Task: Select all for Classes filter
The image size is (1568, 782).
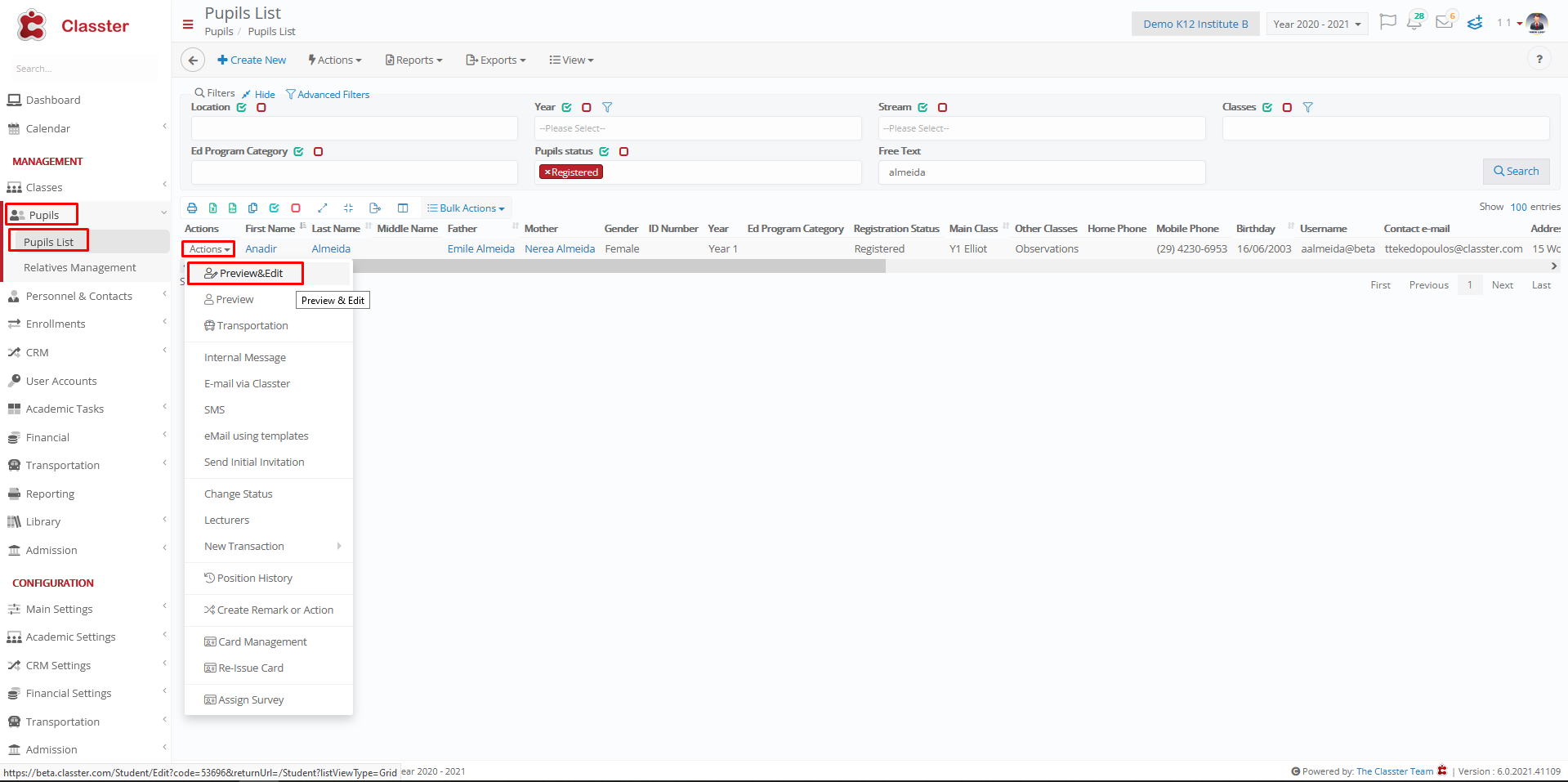Action: point(1267,107)
